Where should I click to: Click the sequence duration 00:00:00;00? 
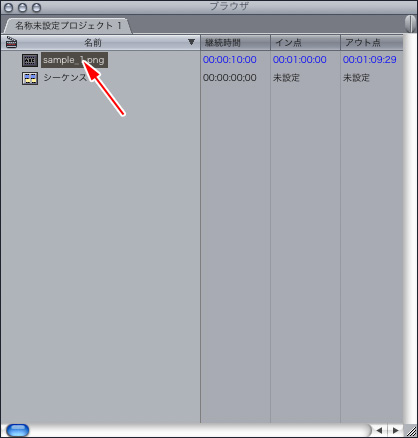[230, 78]
